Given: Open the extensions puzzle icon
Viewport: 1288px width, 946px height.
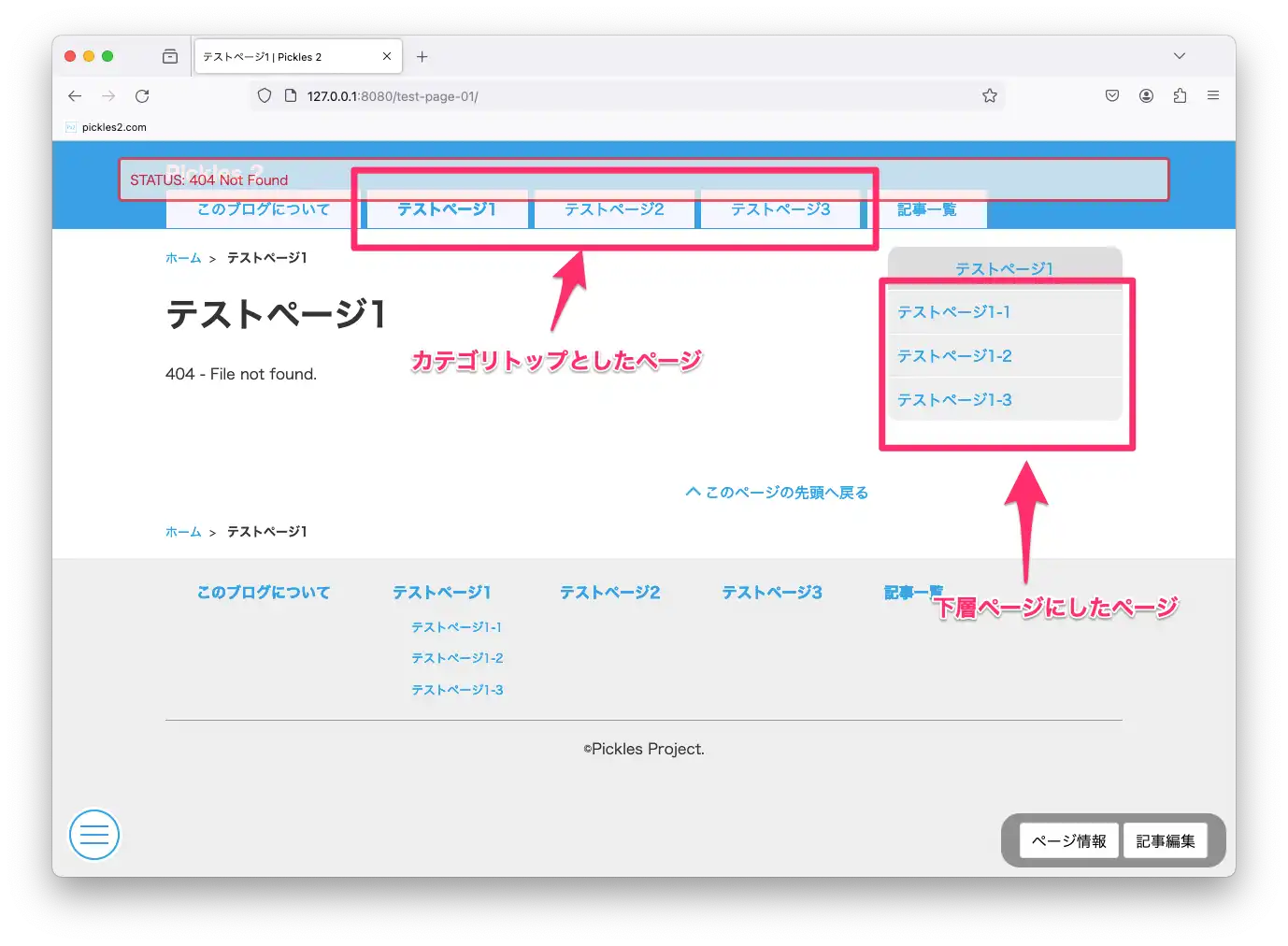Looking at the screenshot, I should coord(1180,95).
